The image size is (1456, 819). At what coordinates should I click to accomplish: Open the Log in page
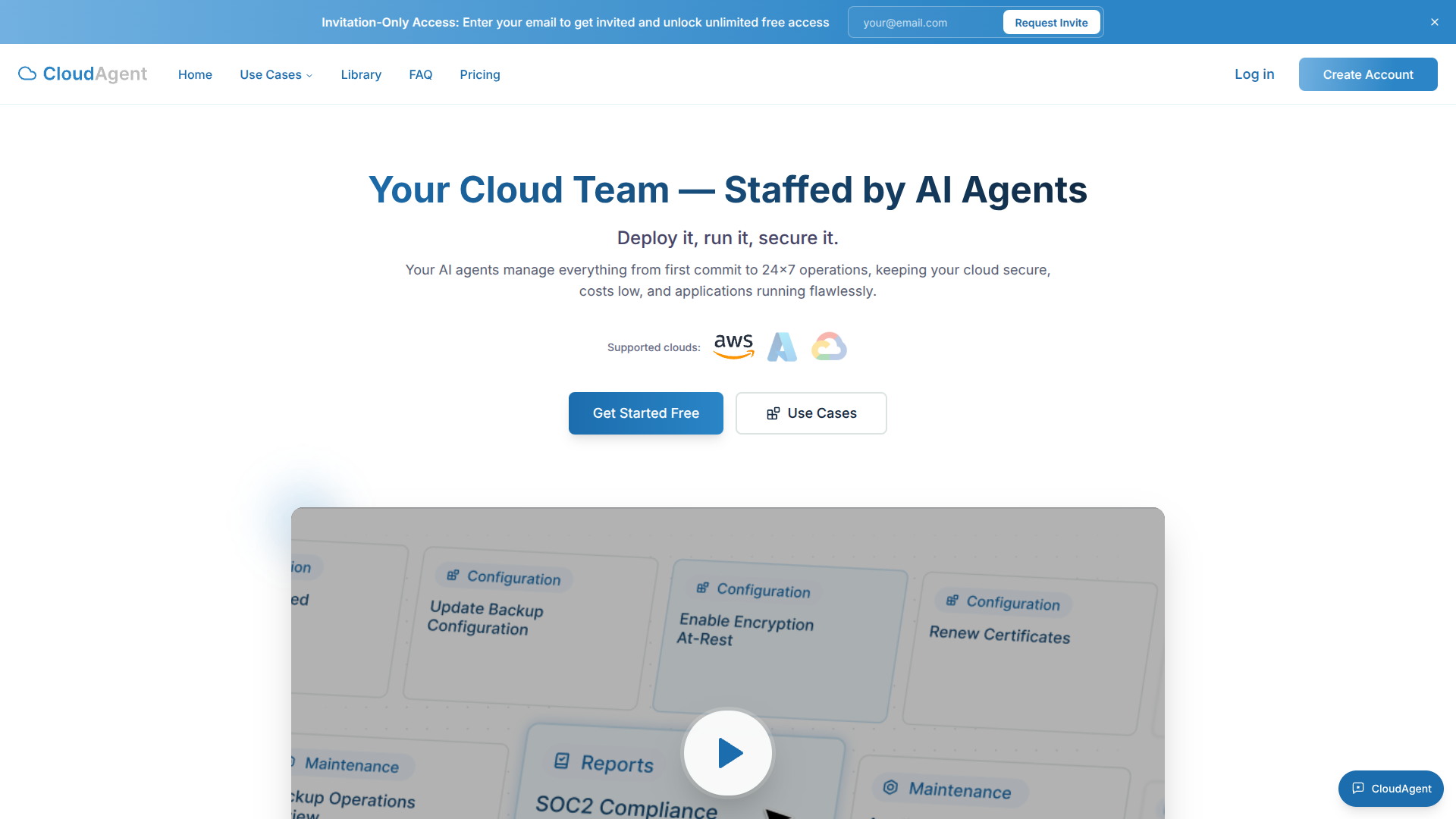click(1254, 74)
